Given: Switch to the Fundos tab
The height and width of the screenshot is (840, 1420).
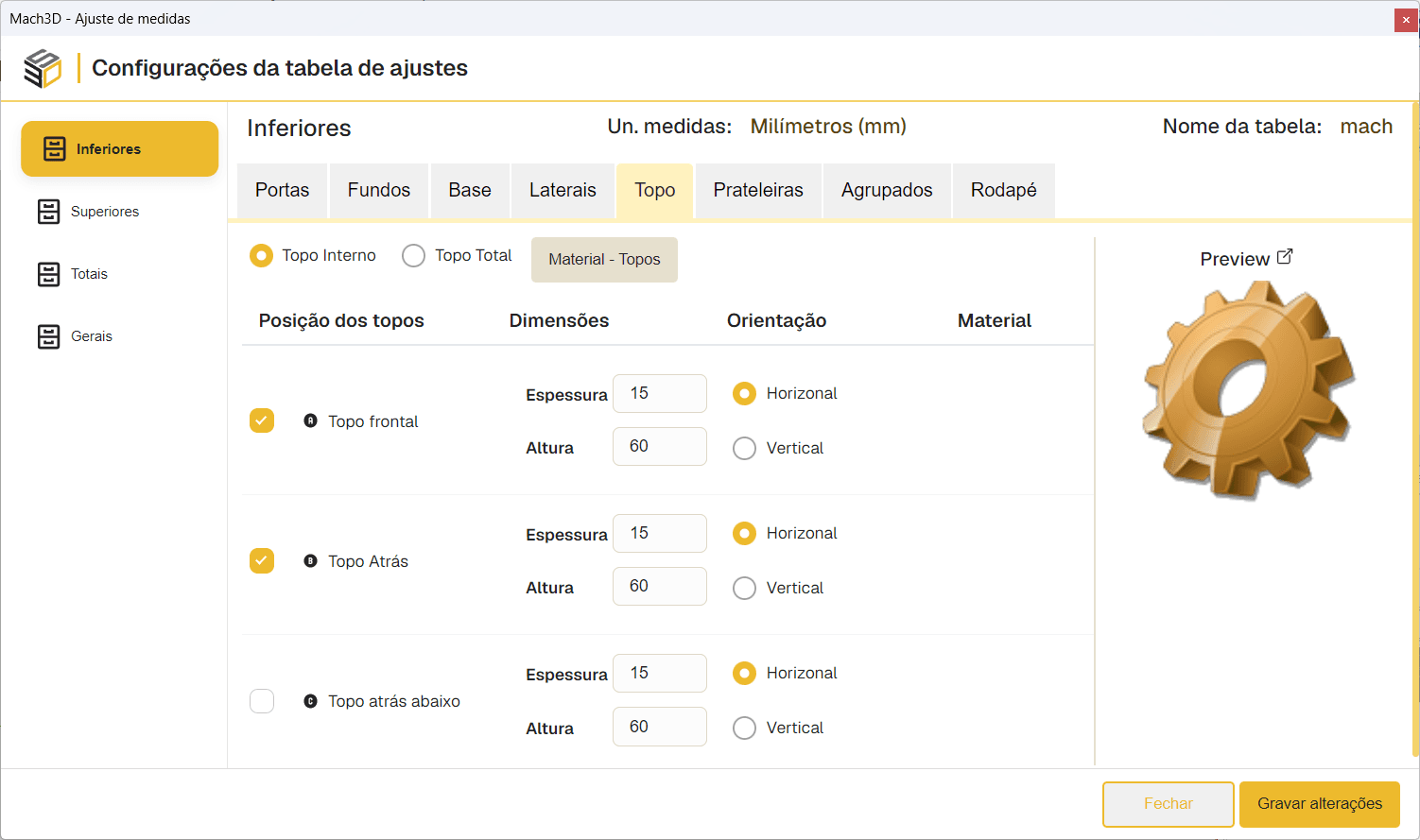Looking at the screenshot, I should pyautogui.click(x=379, y=191).
